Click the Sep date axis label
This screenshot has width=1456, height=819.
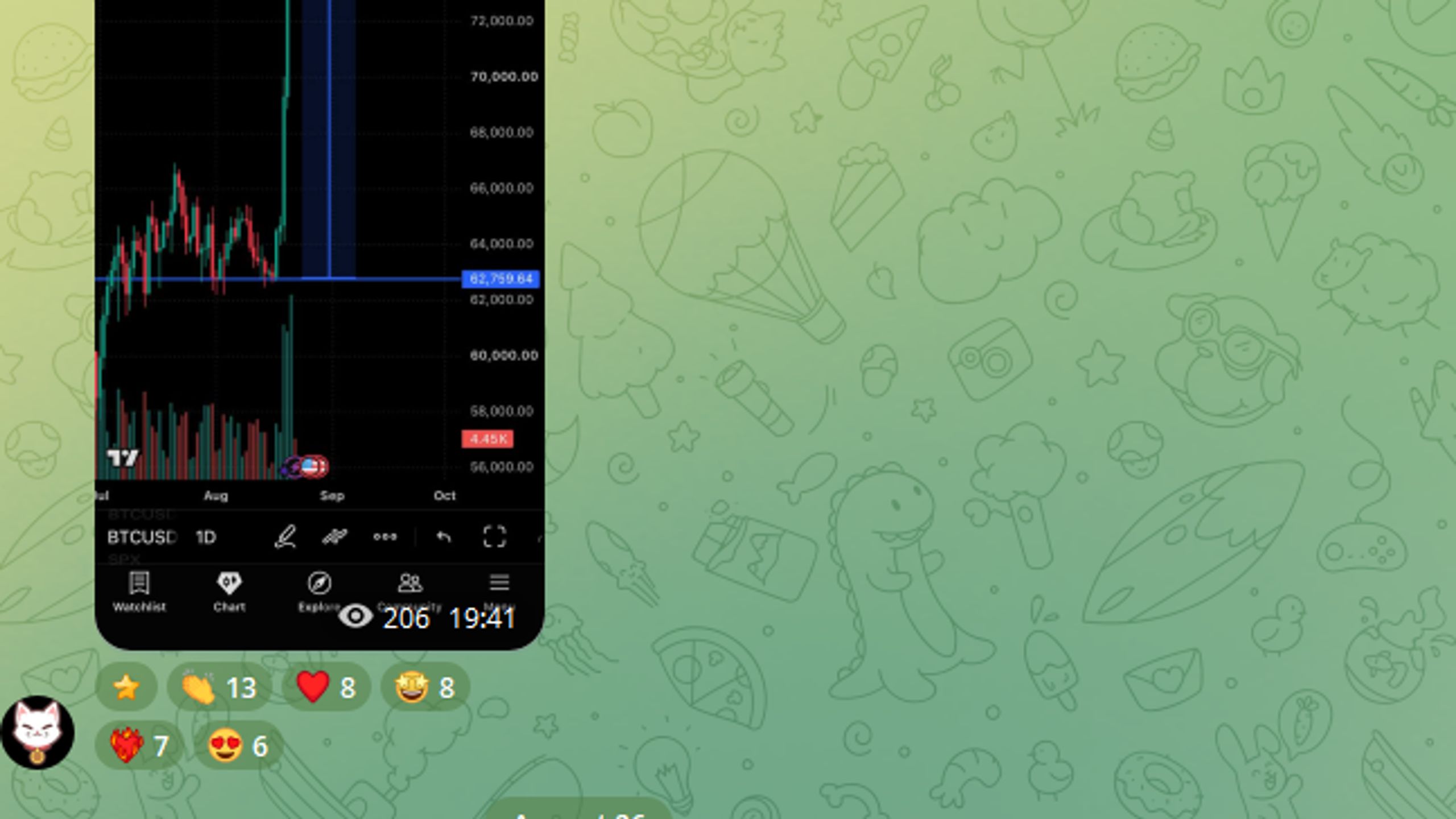[x=332, y=495]
